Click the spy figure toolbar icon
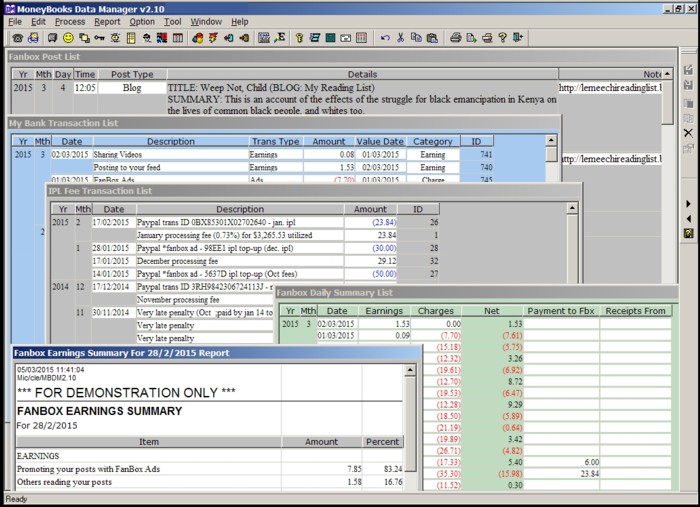This screenshot has height=507, width=700. (146, 38)
